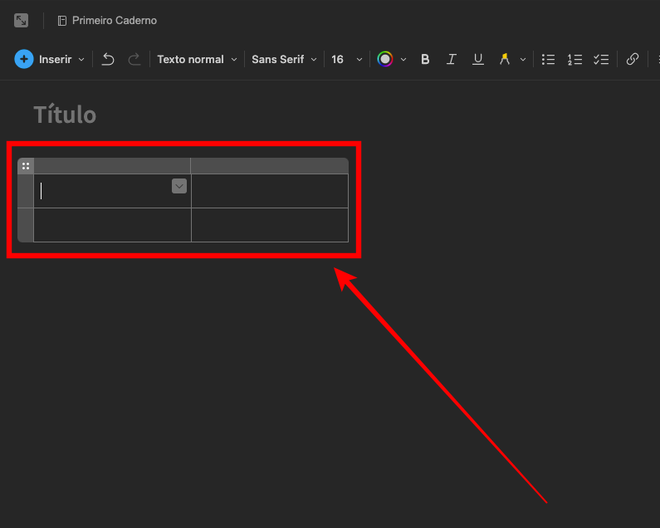
Task: Open the Primeiro Caderno notebook link
Action: click(x=107, y=20)
